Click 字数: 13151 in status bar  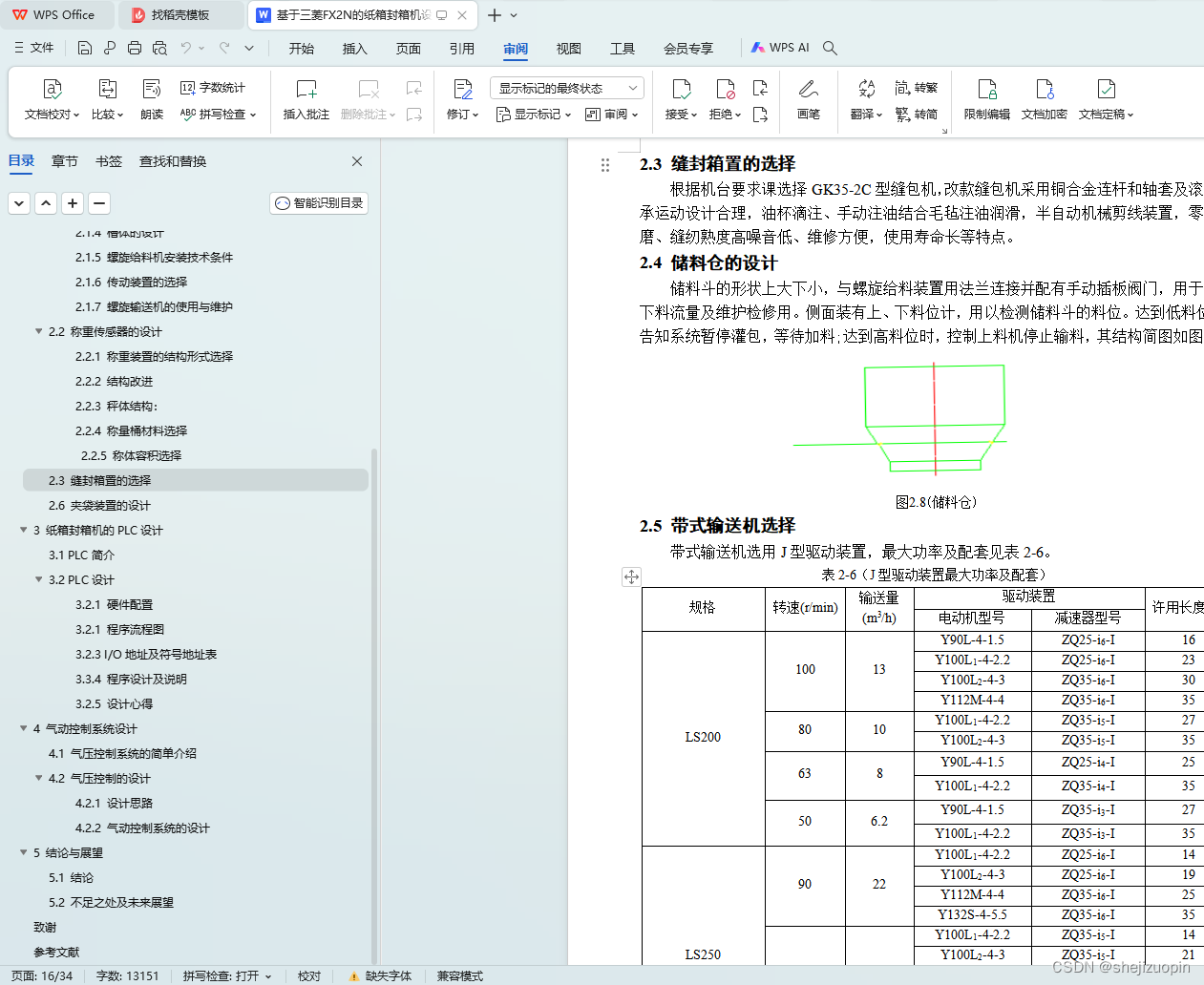click(128, 975)
